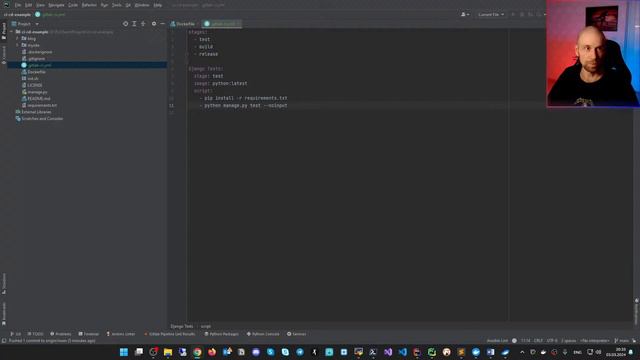This screenshot has height=360, width=640.
Task: Open the Terminal tool window
Action: 89,334
